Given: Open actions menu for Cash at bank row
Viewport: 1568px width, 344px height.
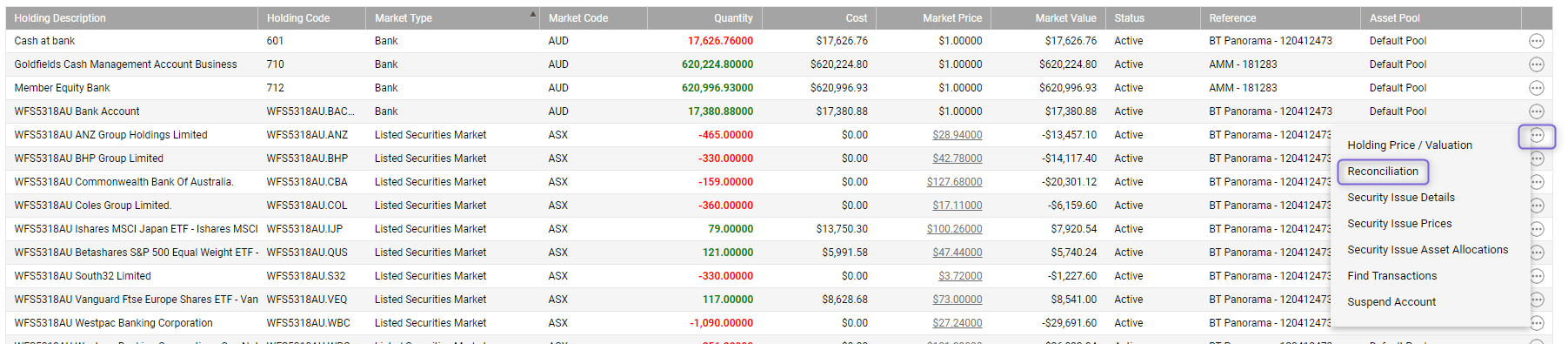Looking at the screenshot, I should pyautogui.click(x=1536, y=41).
